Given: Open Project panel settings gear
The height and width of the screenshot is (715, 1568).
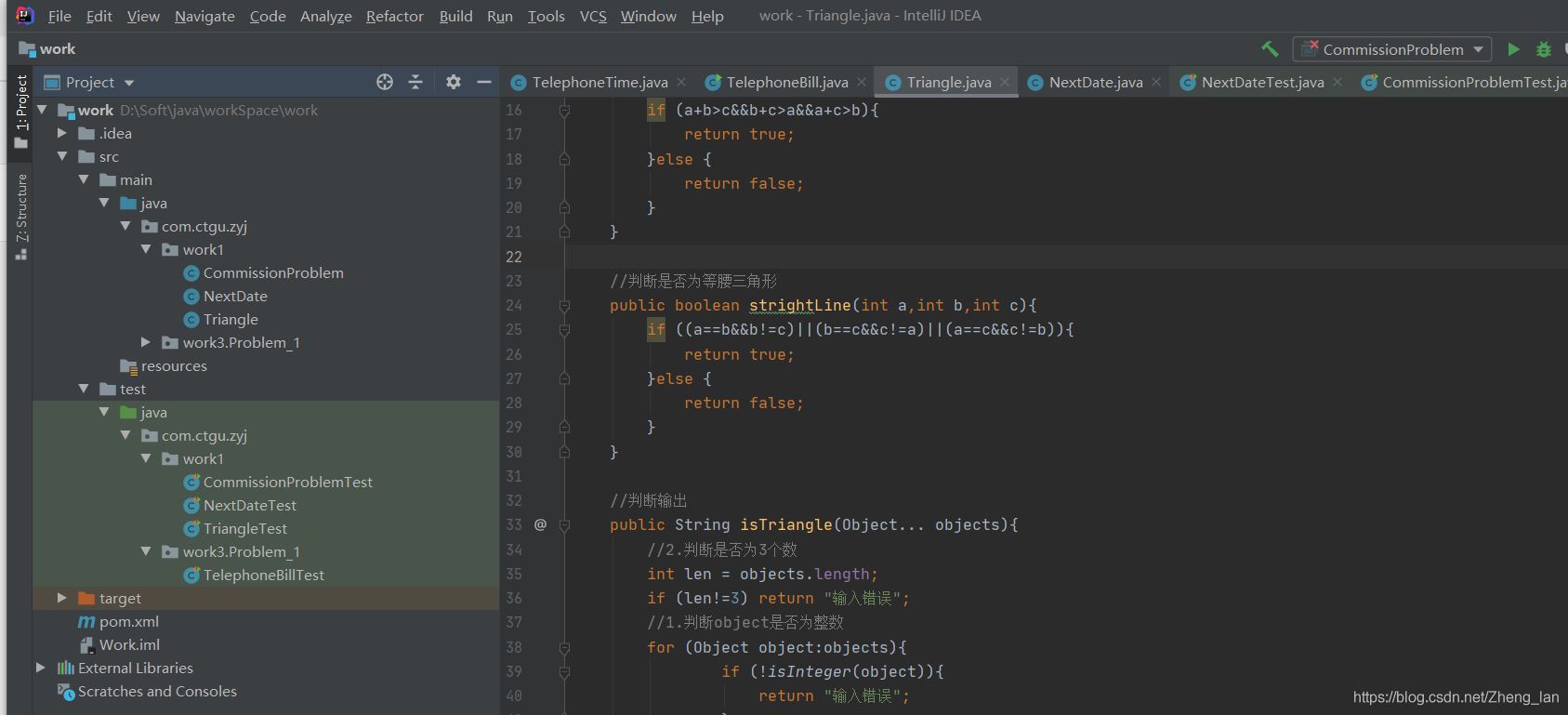Looking at the screenshot, I should 453,82.
